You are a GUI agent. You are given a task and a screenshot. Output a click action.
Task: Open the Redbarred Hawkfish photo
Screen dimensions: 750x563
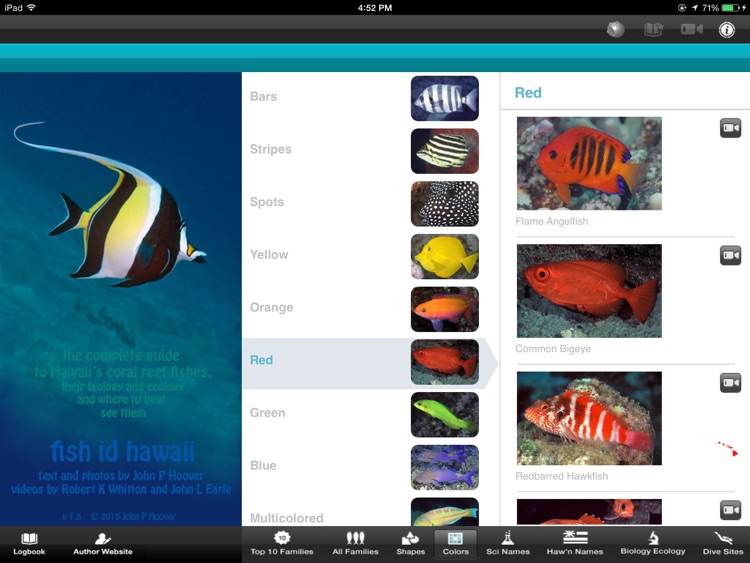click(x=589, y=418)
